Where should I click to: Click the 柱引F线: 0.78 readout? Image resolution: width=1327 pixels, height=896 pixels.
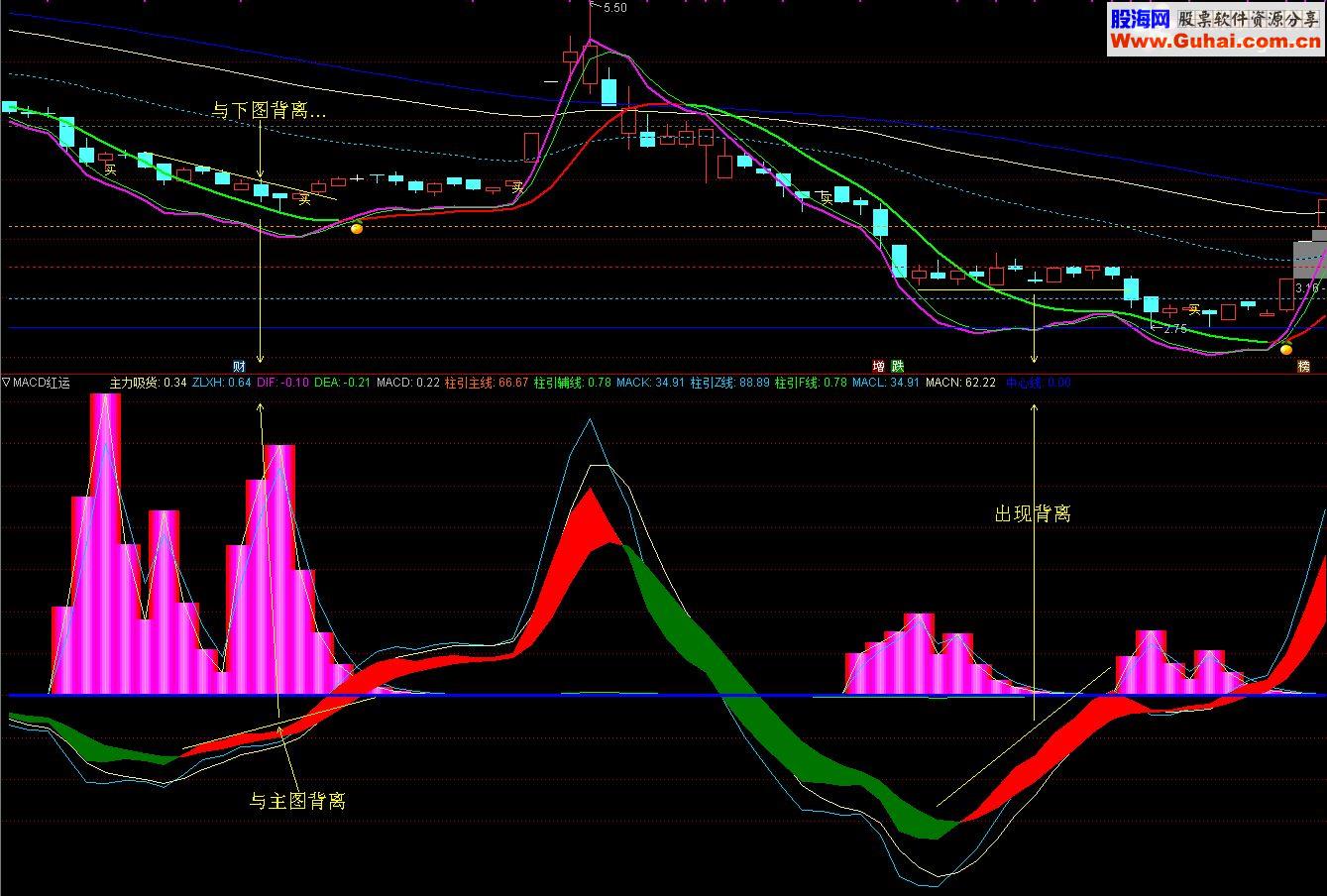pos(811,383)
